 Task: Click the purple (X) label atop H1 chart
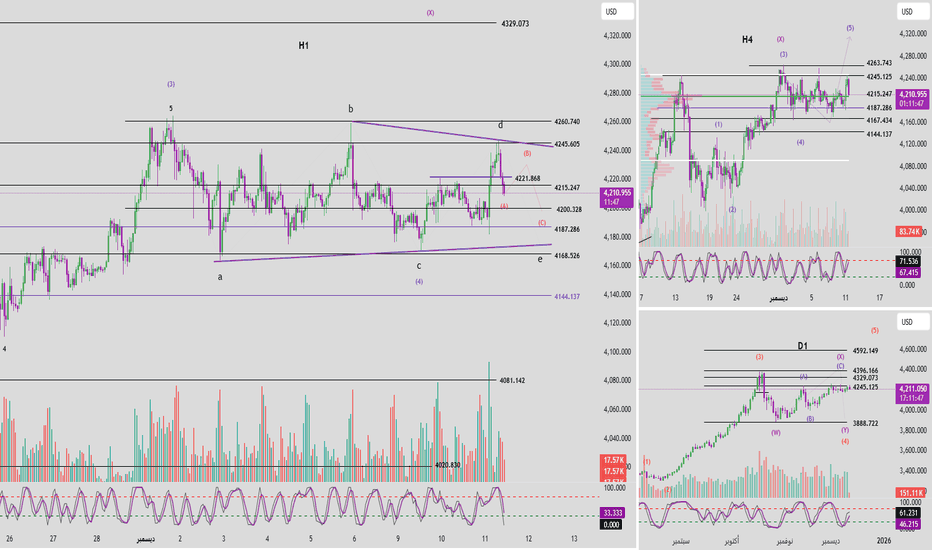(x=430, y=12)
